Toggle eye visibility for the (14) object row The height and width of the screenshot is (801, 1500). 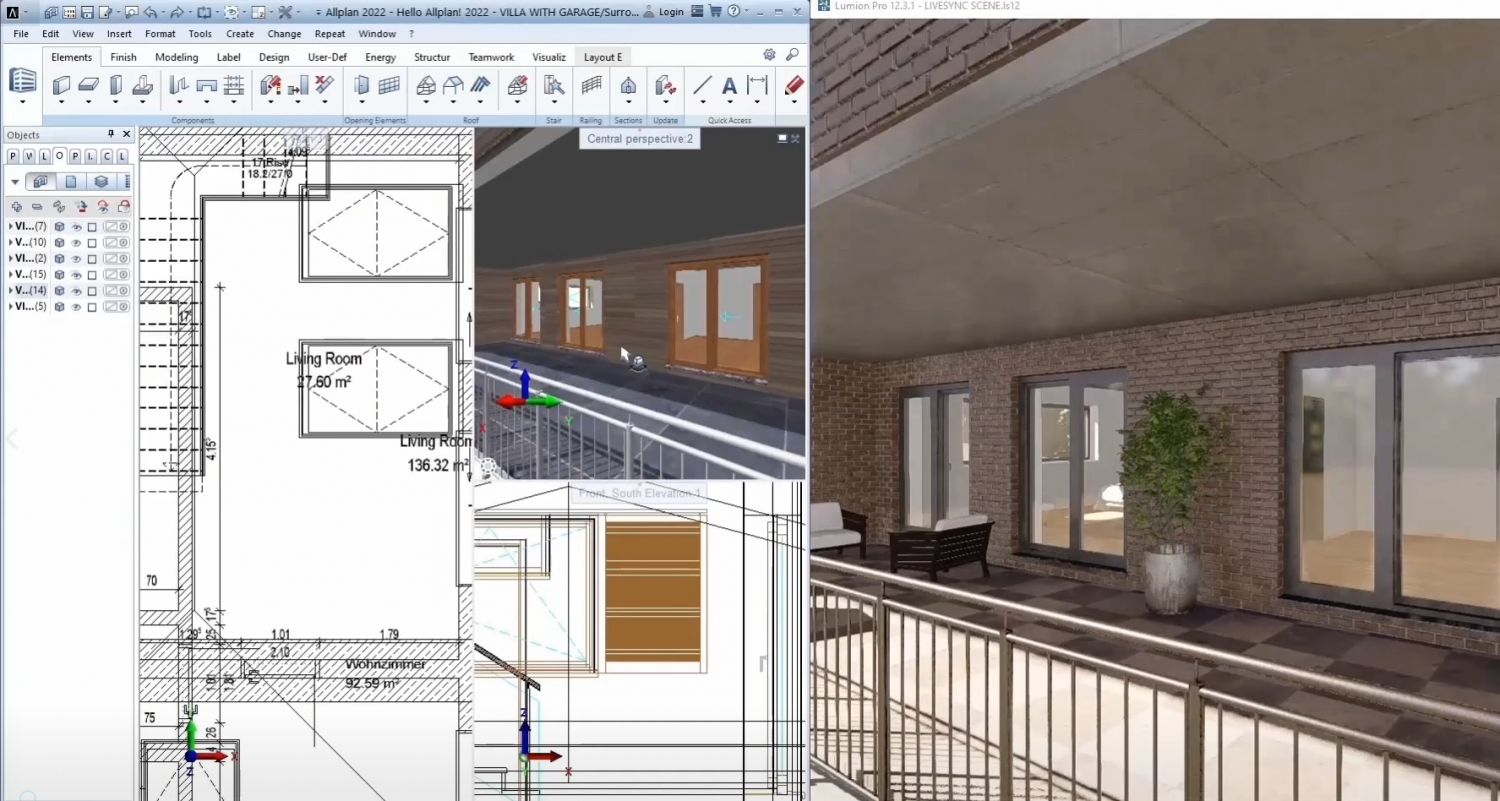click(x=76, y=291)
